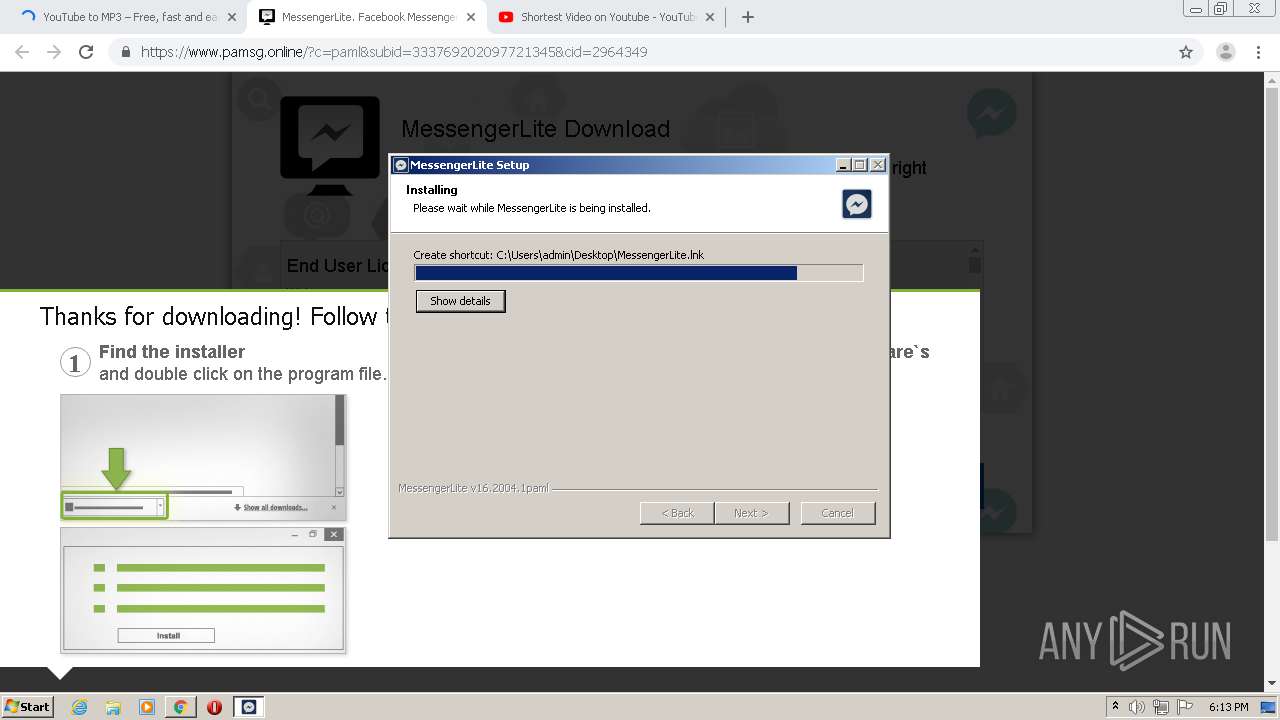Screen dimensions: 1280x720
Task: Close the YouTube to MP3 tab
Action: pyautogui.click(x=232, y=17)
